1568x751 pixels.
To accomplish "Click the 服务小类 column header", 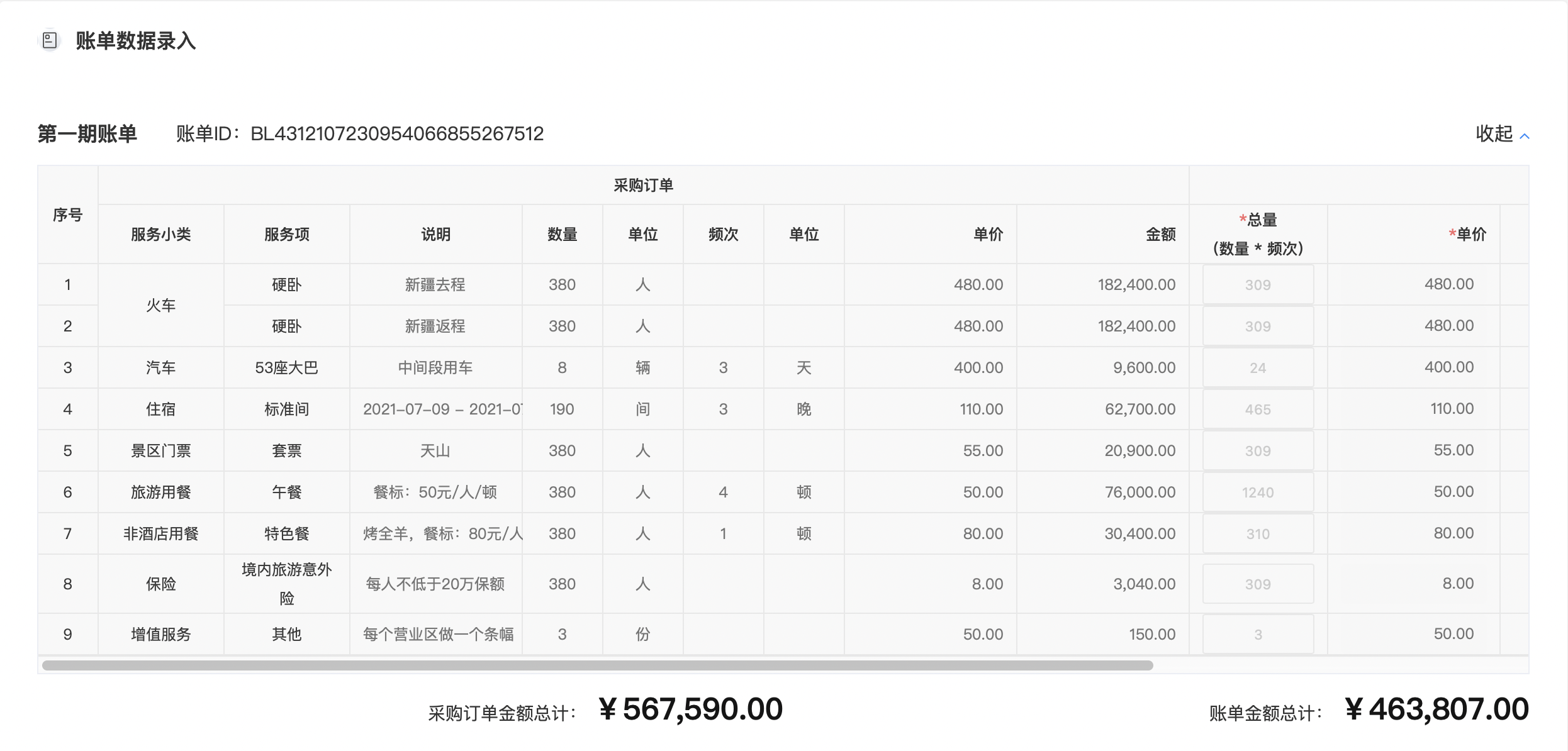I will 160,235.
